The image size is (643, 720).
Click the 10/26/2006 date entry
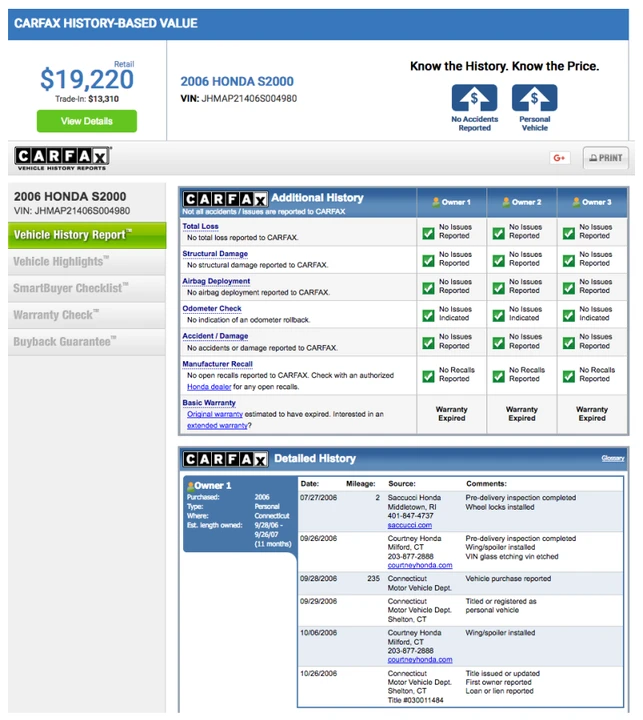(x=318, y=674)
